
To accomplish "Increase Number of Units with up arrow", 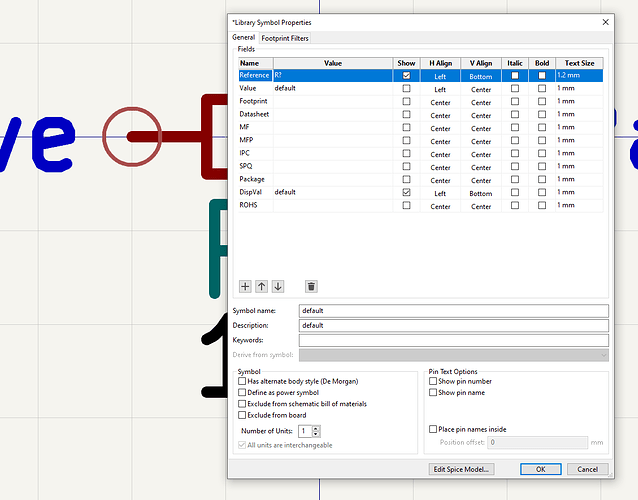I will coord(316,428).
